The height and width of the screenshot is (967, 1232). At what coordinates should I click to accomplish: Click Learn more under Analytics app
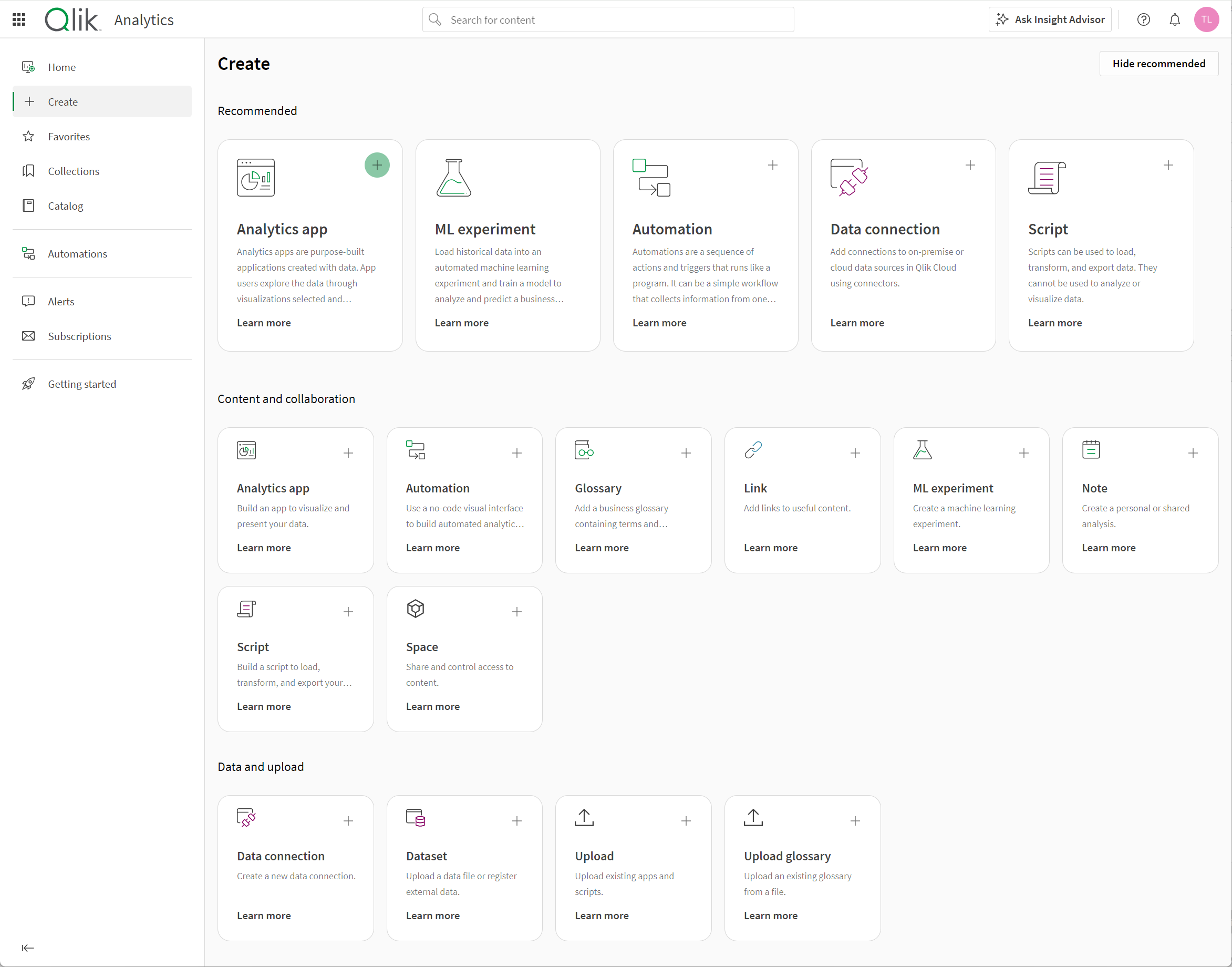point(264,323)
